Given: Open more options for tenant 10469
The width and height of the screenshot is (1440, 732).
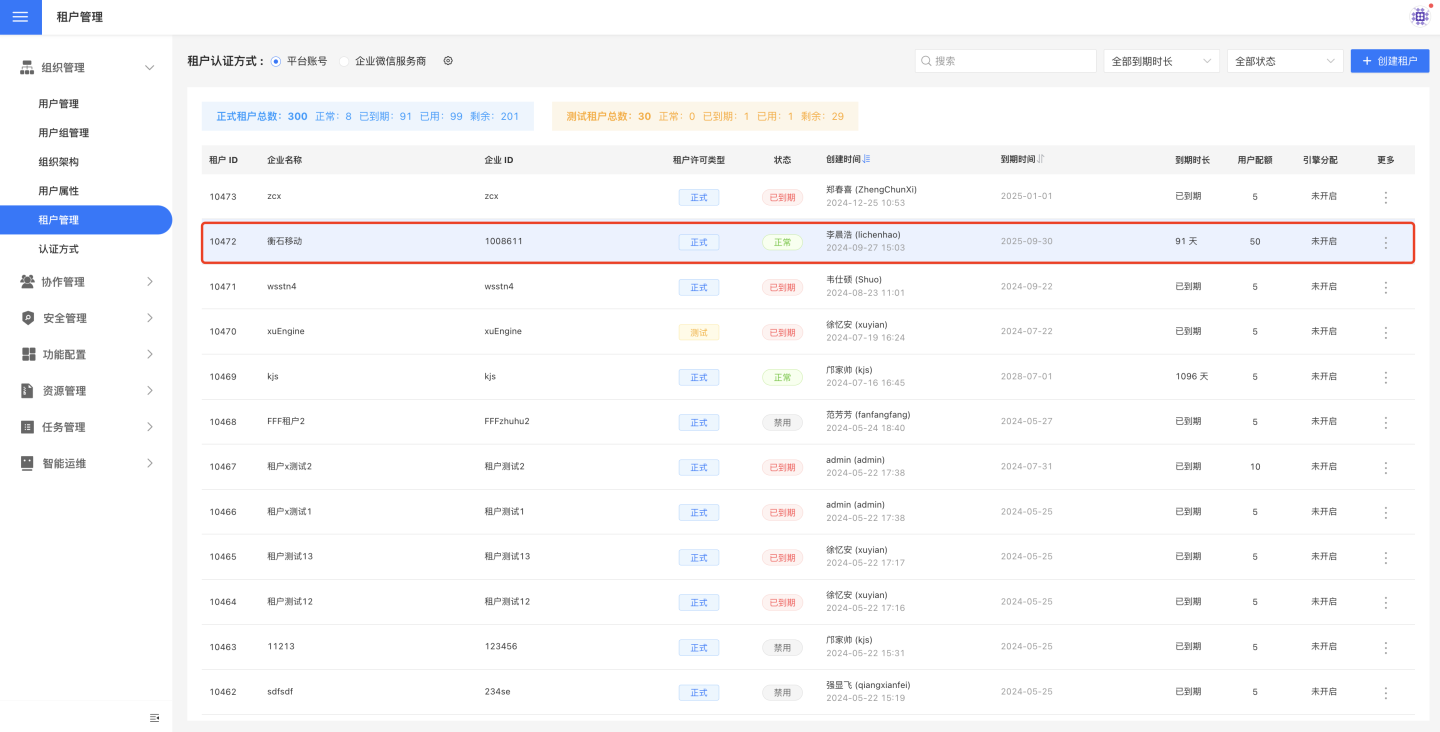Looking at the screenshot, I should pyautogui.click(x=1385, y=378).
